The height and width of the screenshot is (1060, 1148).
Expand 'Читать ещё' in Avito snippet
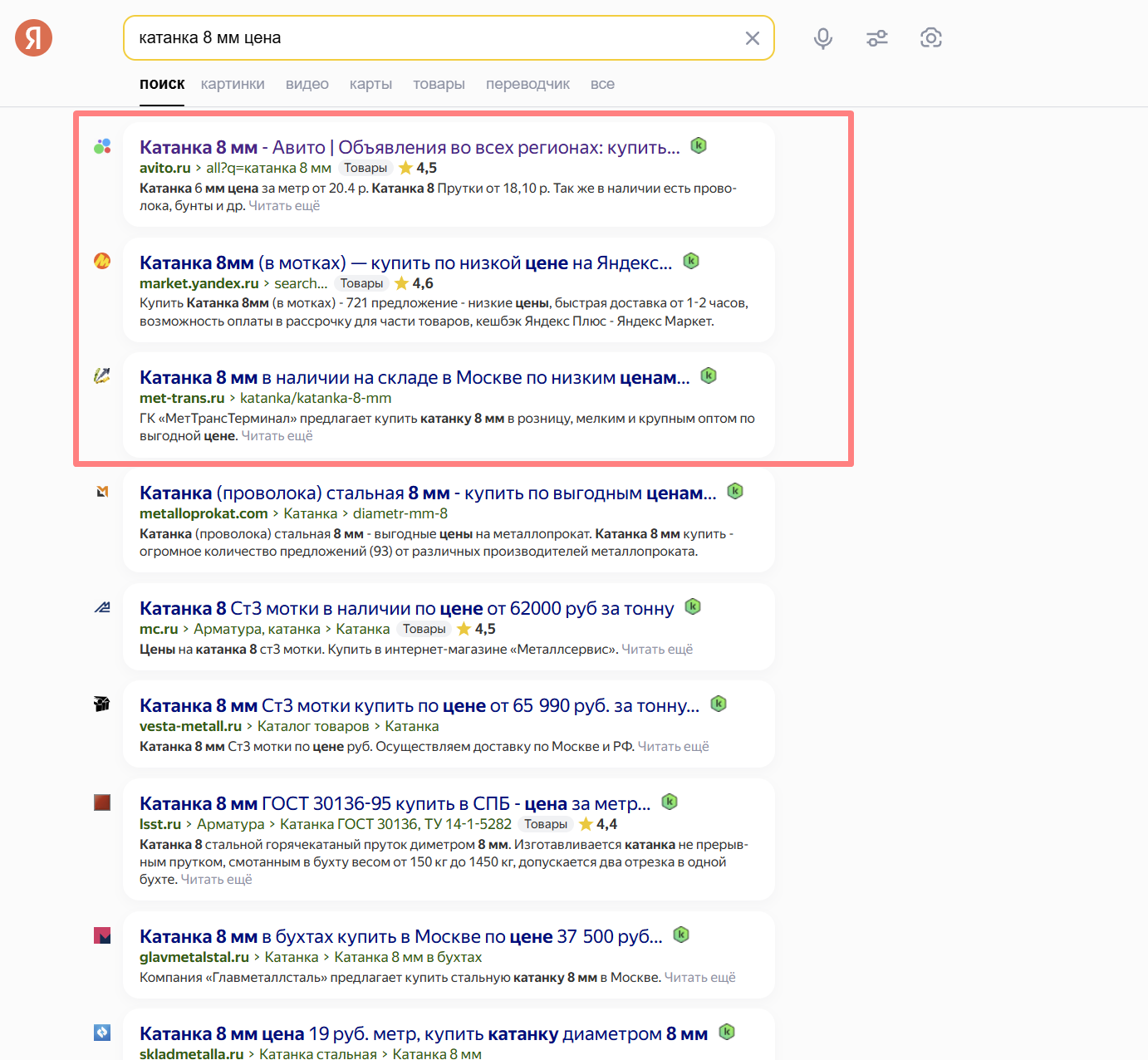tap(284, 206)
